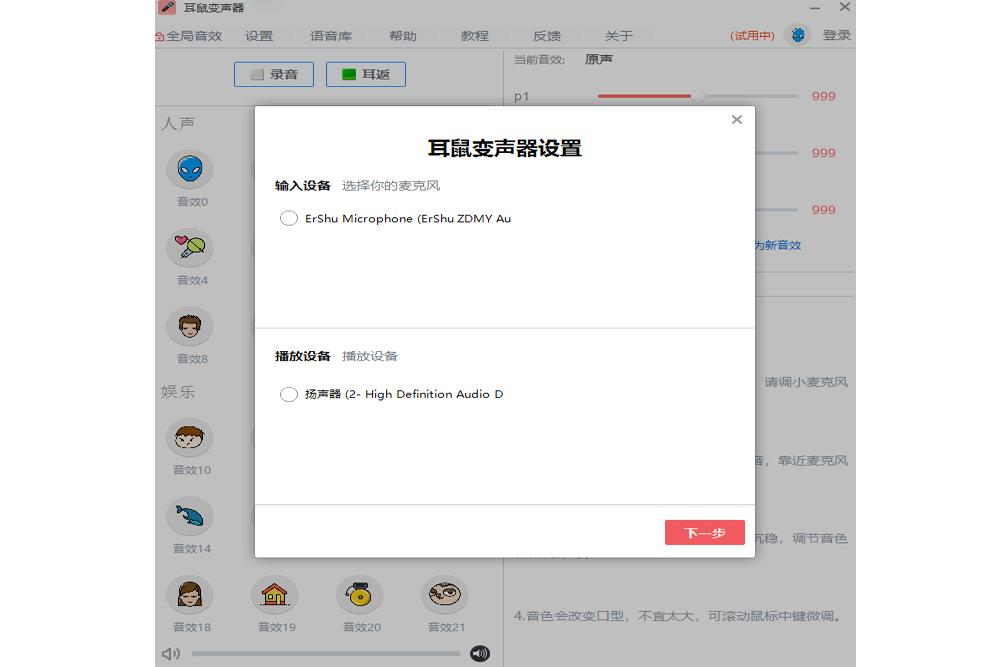The height and width of the screenshot is (667, 1000).
Task: Close the 耳鼠变声器设置 dialog
Action: pos(737,120)
